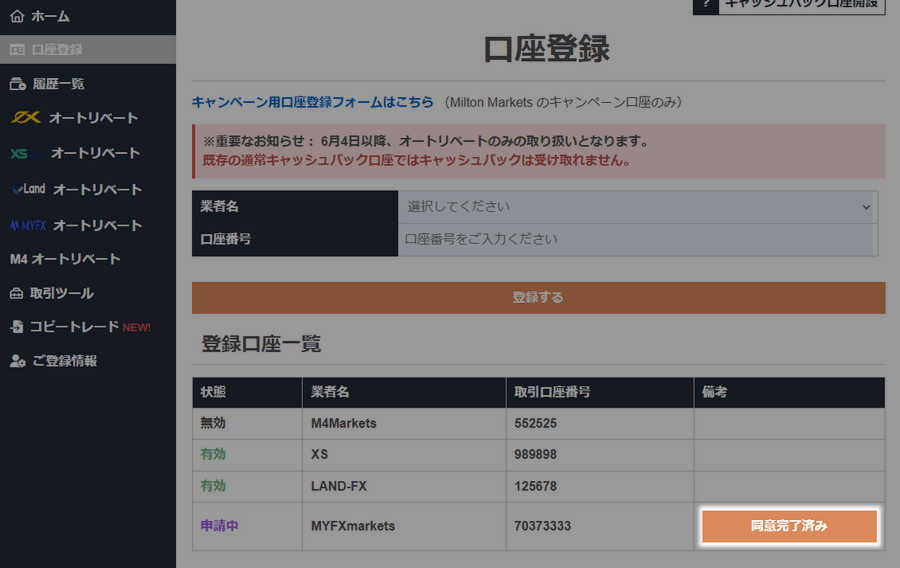Click the question mark help icon
This screenshot has width=900, height=568.
[x=706, y=5]
